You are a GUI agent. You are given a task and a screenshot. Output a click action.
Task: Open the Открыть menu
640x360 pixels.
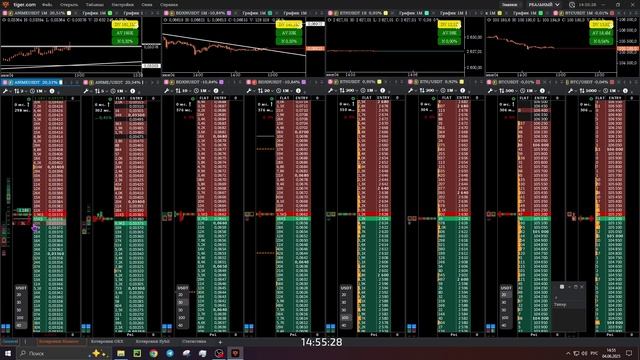point(69,4)
